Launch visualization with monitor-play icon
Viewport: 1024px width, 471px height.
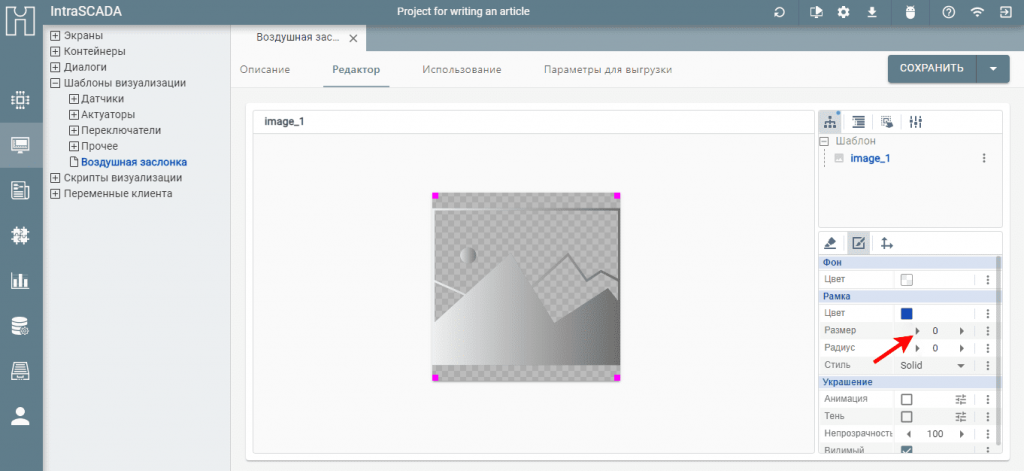point(816,12)
